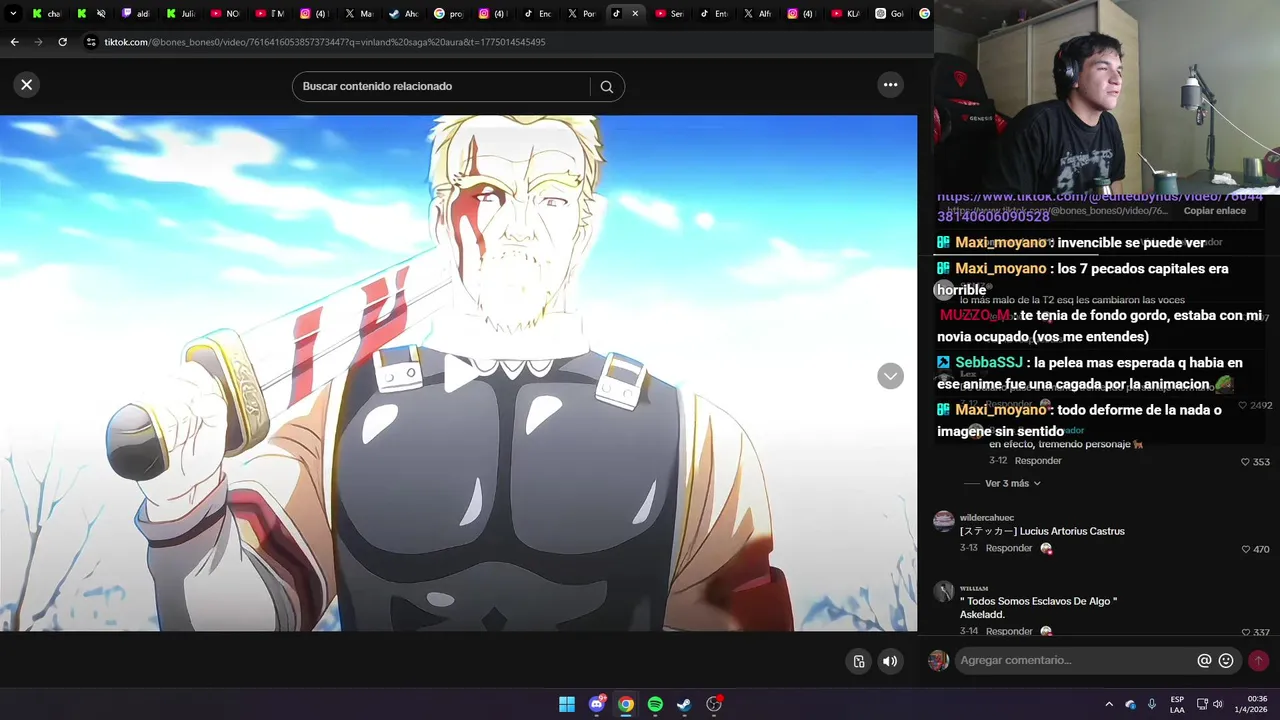Like William's comment with 337 likes
Viewport: 1280px width, 720px height.
click(x=1246, y=633)
